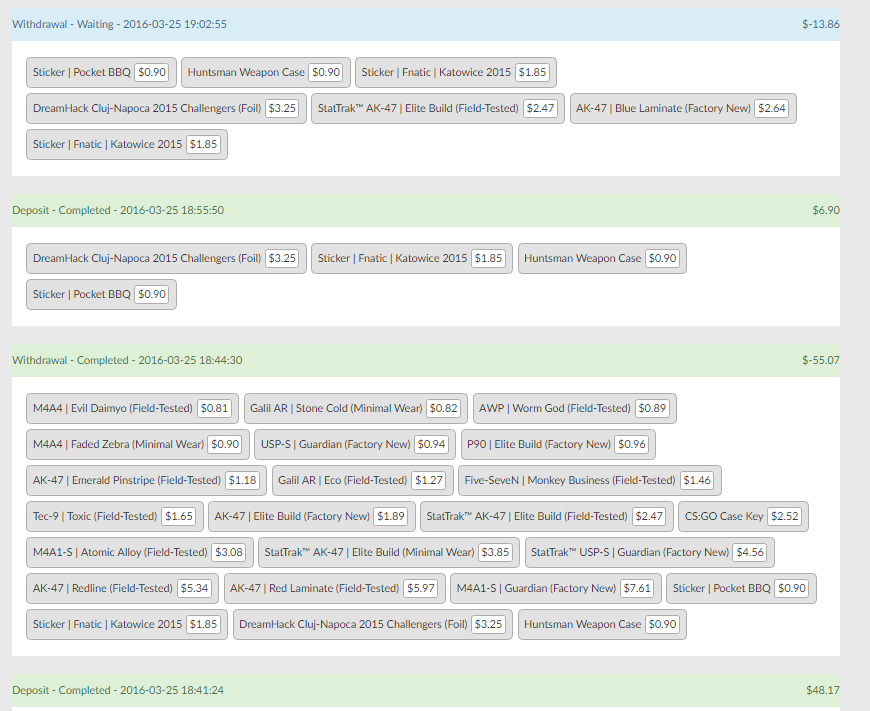The image size is (870, 711).
Task: Open the Deposit Completed 18:55:50 header
Action: [x=426, y=210]
